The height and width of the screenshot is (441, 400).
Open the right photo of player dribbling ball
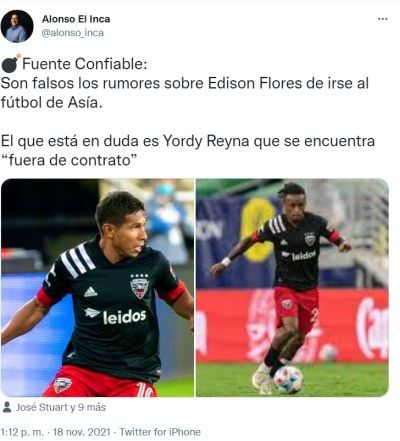point(292,288)
